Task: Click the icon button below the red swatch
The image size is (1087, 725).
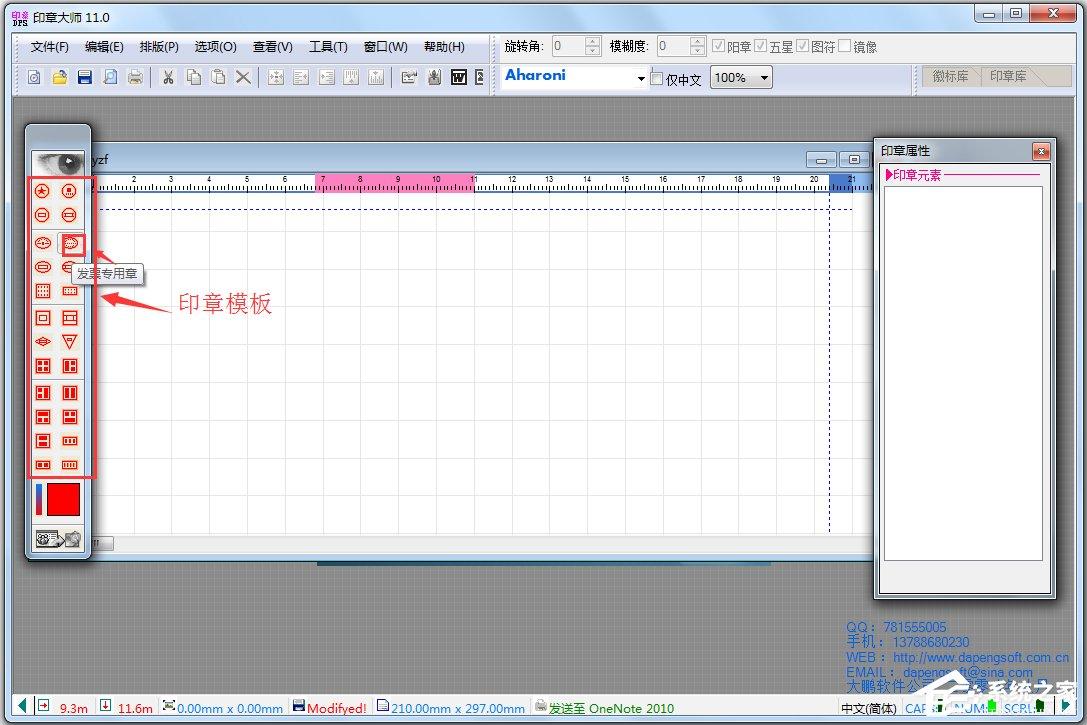Action: tap(58, 539)
